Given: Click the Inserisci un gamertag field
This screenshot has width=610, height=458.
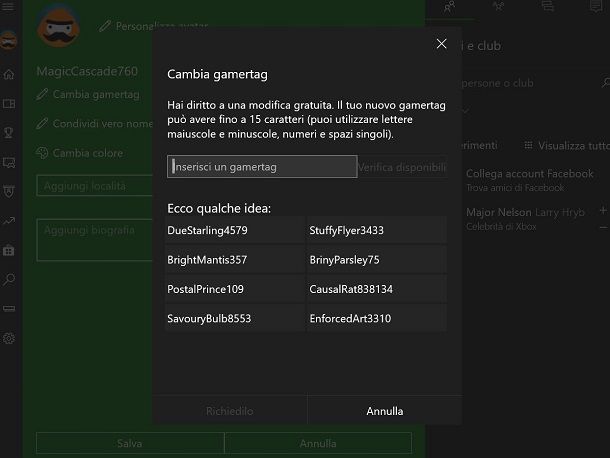Looking at the screenshot, I should pyautogui.click(x=262, y=167).
